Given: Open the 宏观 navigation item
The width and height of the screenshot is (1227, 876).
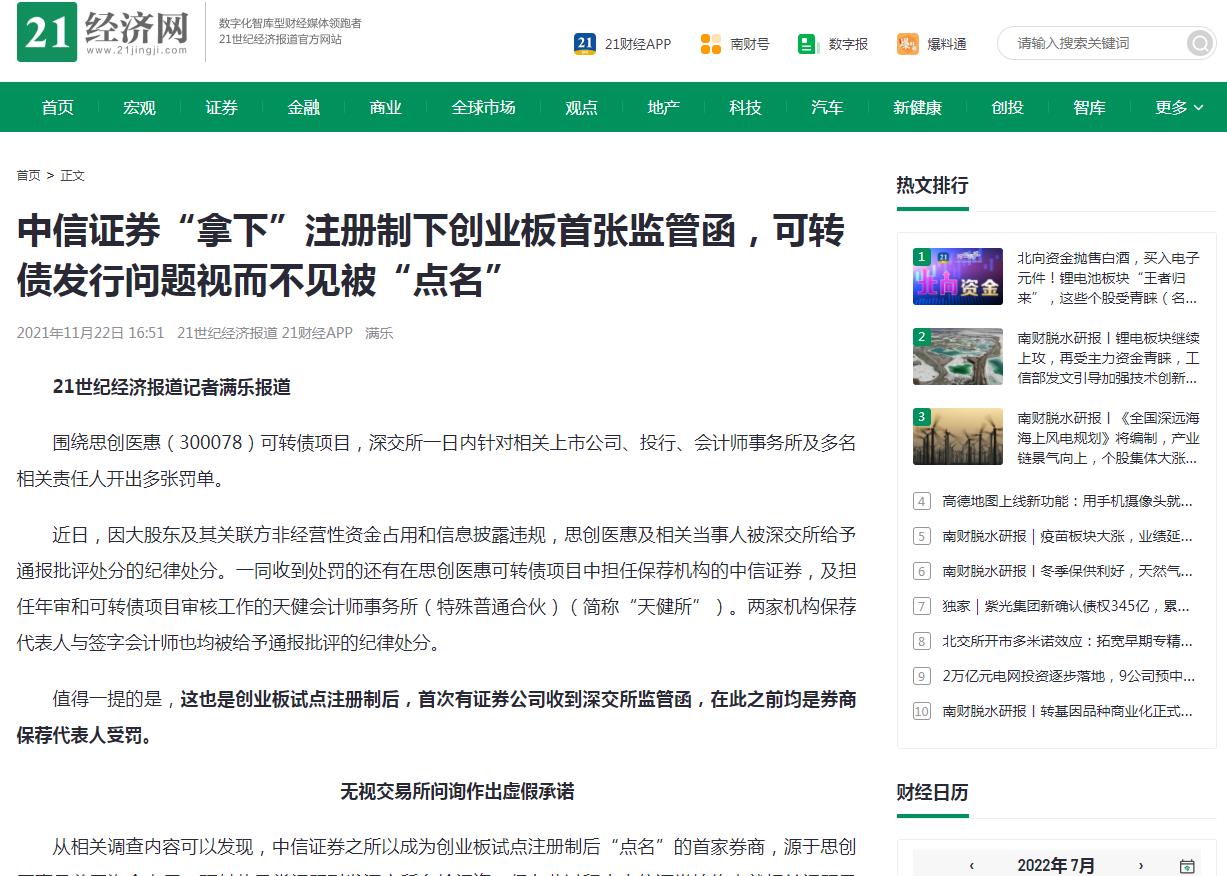Looking at the screenshot, I should 140,107.
